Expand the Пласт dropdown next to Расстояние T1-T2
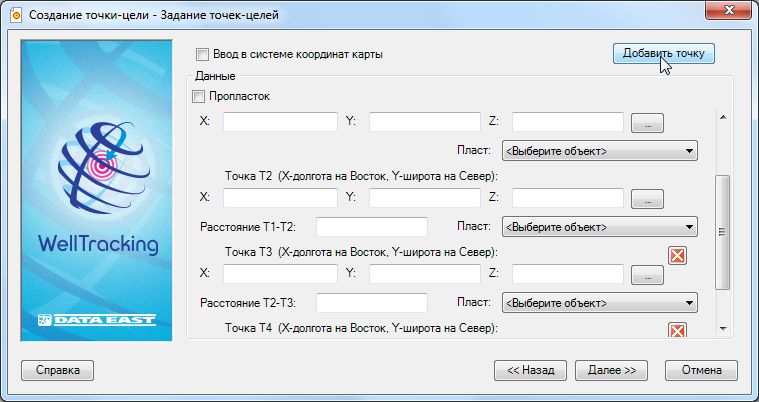Screen dimensions: 759x402 [x=598, y=227]
